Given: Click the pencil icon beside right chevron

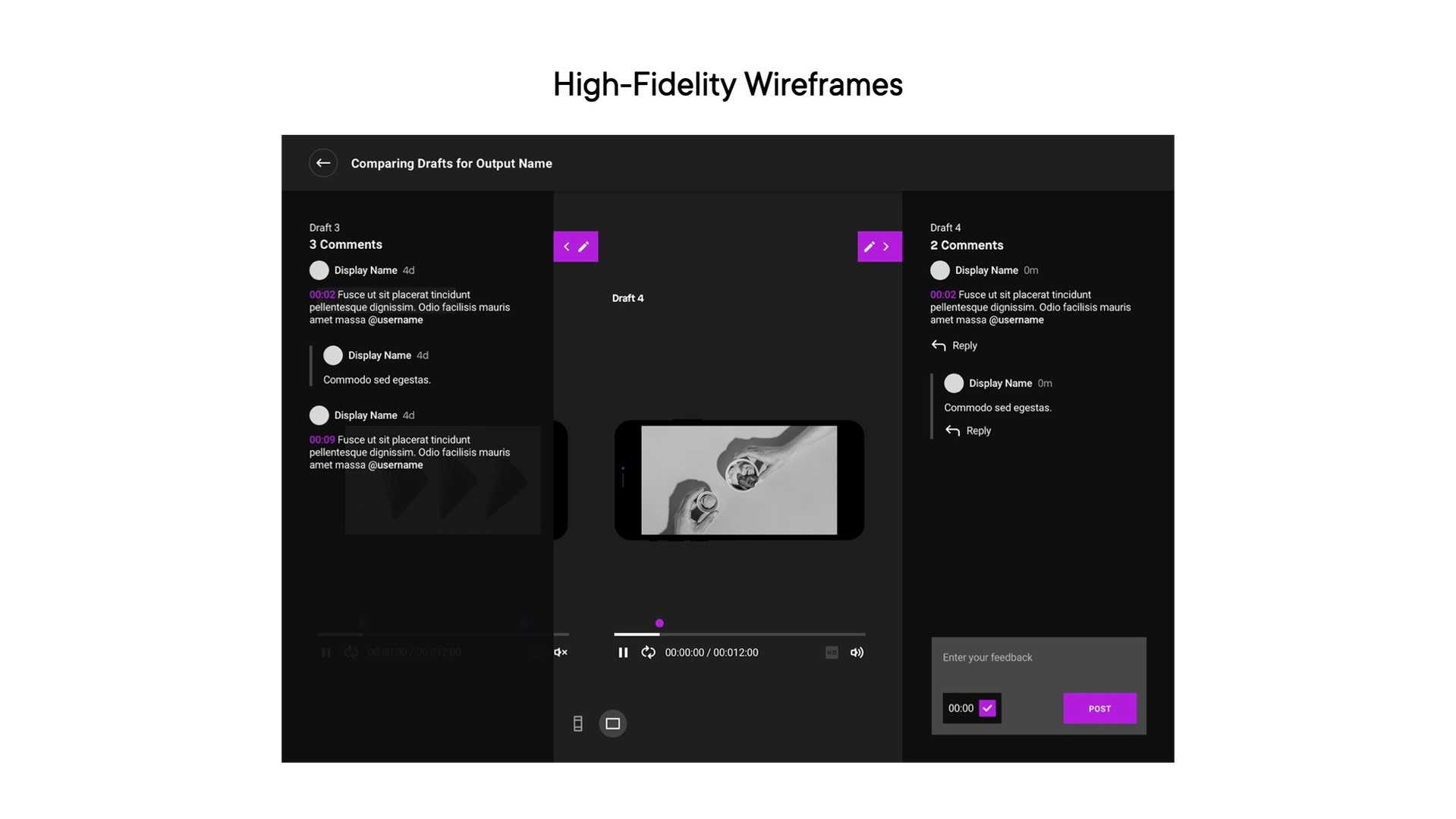Looking at the screenshot, I should click(x=870, y=247).
